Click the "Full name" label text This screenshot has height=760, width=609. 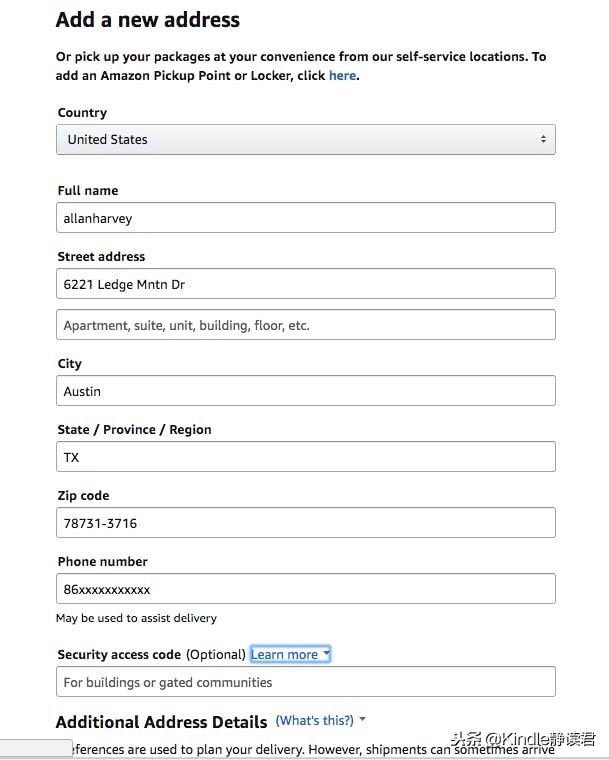click(x=88, y=190)
